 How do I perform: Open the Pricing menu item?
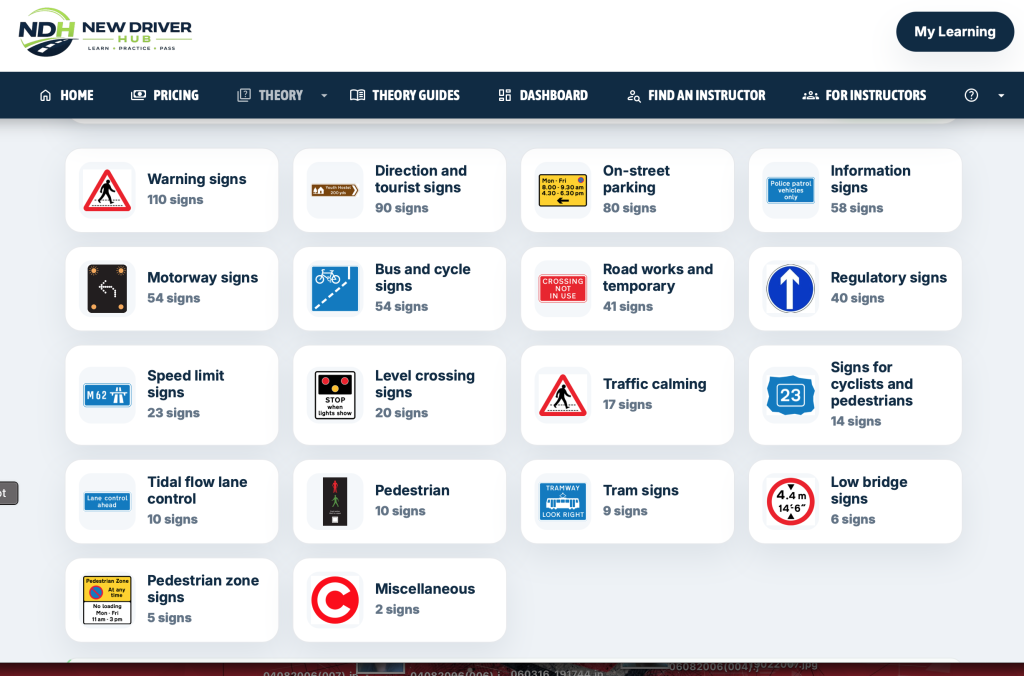(x=165, y=95)
